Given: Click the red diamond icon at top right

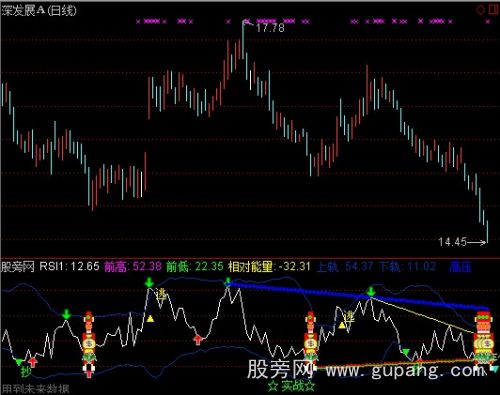Looking at the screenshot, I should [x=480, y=10].
